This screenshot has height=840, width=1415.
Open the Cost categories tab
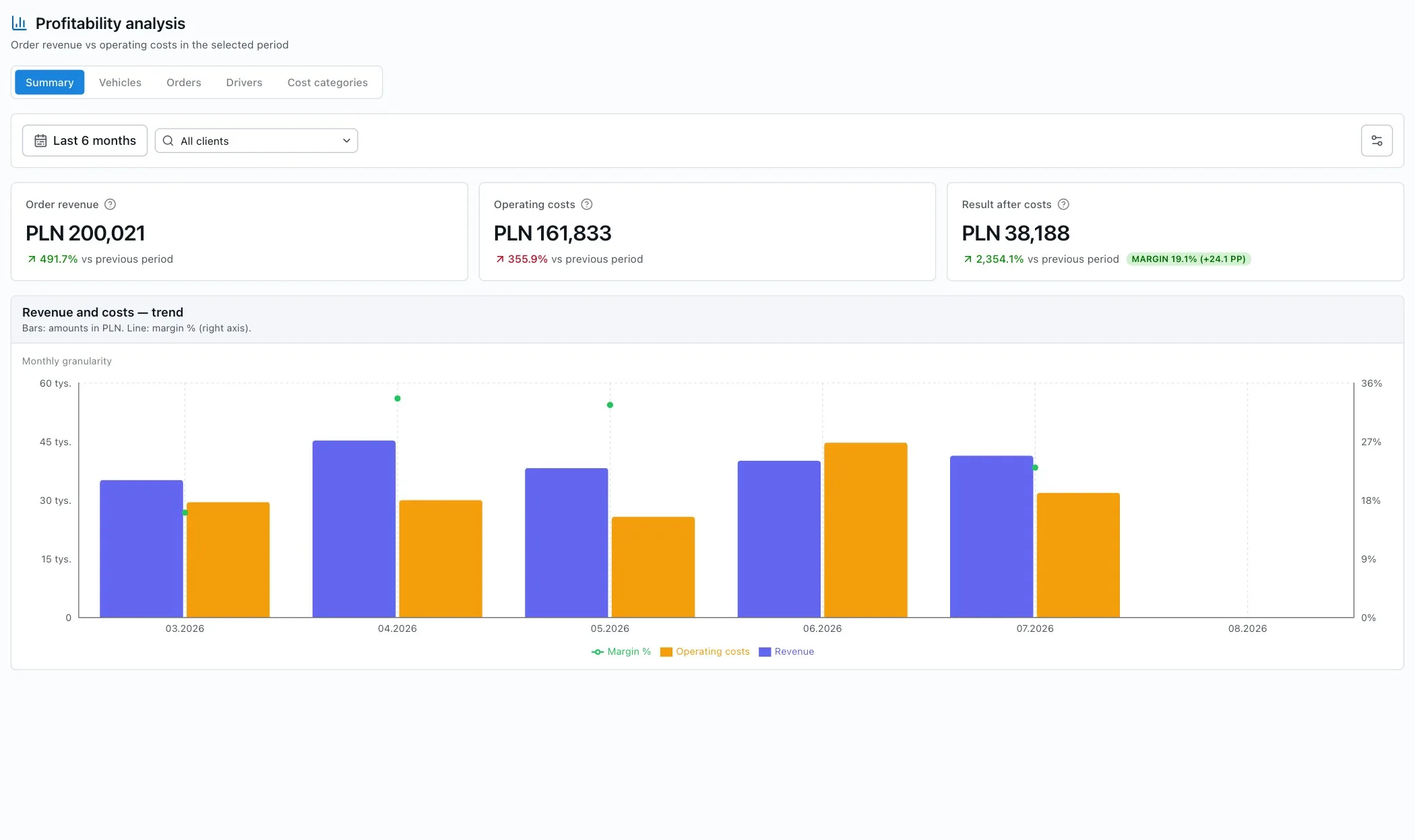click(x=327, y=82)
